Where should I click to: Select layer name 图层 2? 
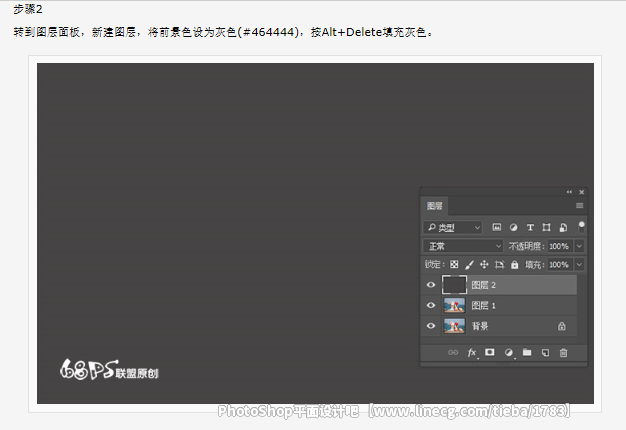pyautogui.click(x=483, y=285)
